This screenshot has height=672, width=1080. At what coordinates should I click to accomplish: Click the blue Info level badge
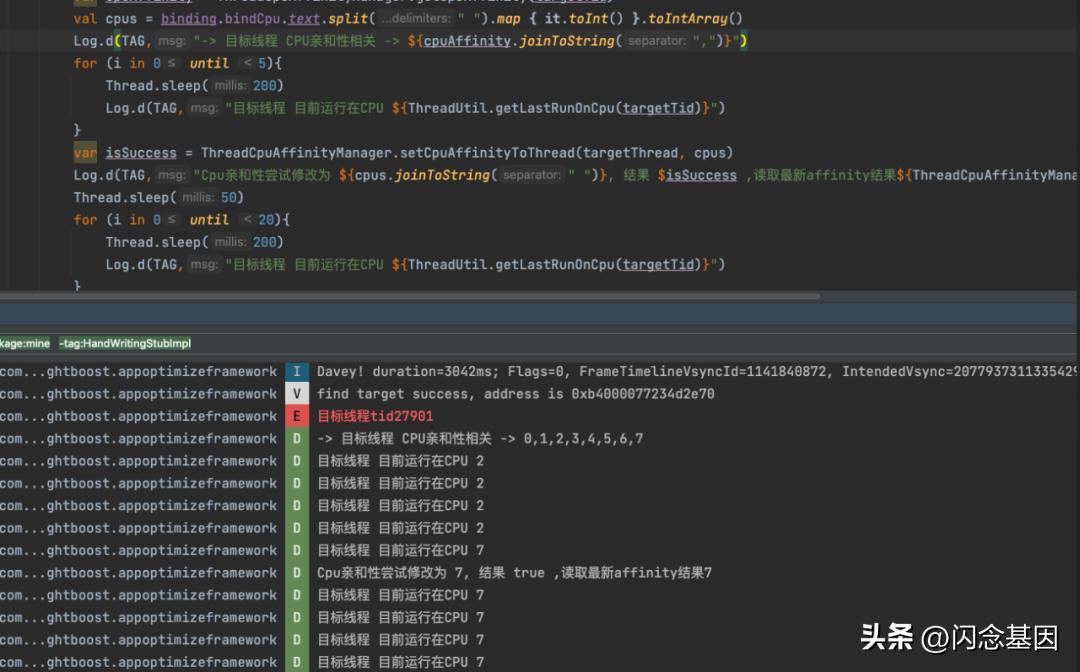pos(297,372)
